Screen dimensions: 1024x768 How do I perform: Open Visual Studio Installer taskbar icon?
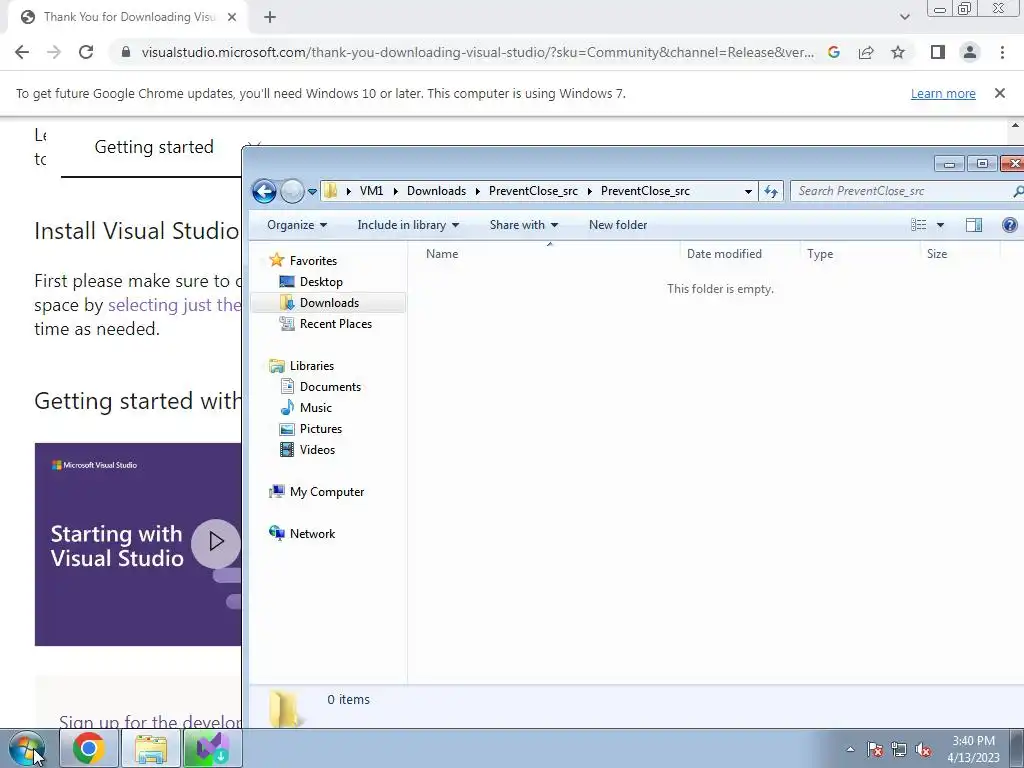213,748
